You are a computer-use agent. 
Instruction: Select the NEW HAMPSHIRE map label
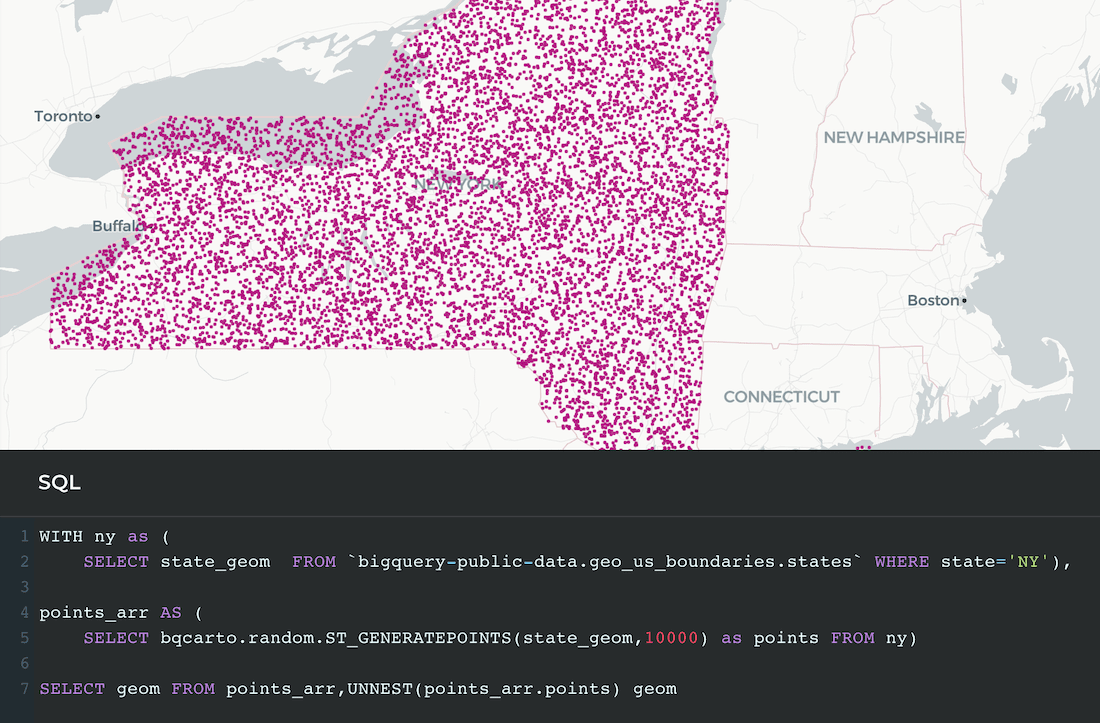pyautogui.click(x=893, y=137)
